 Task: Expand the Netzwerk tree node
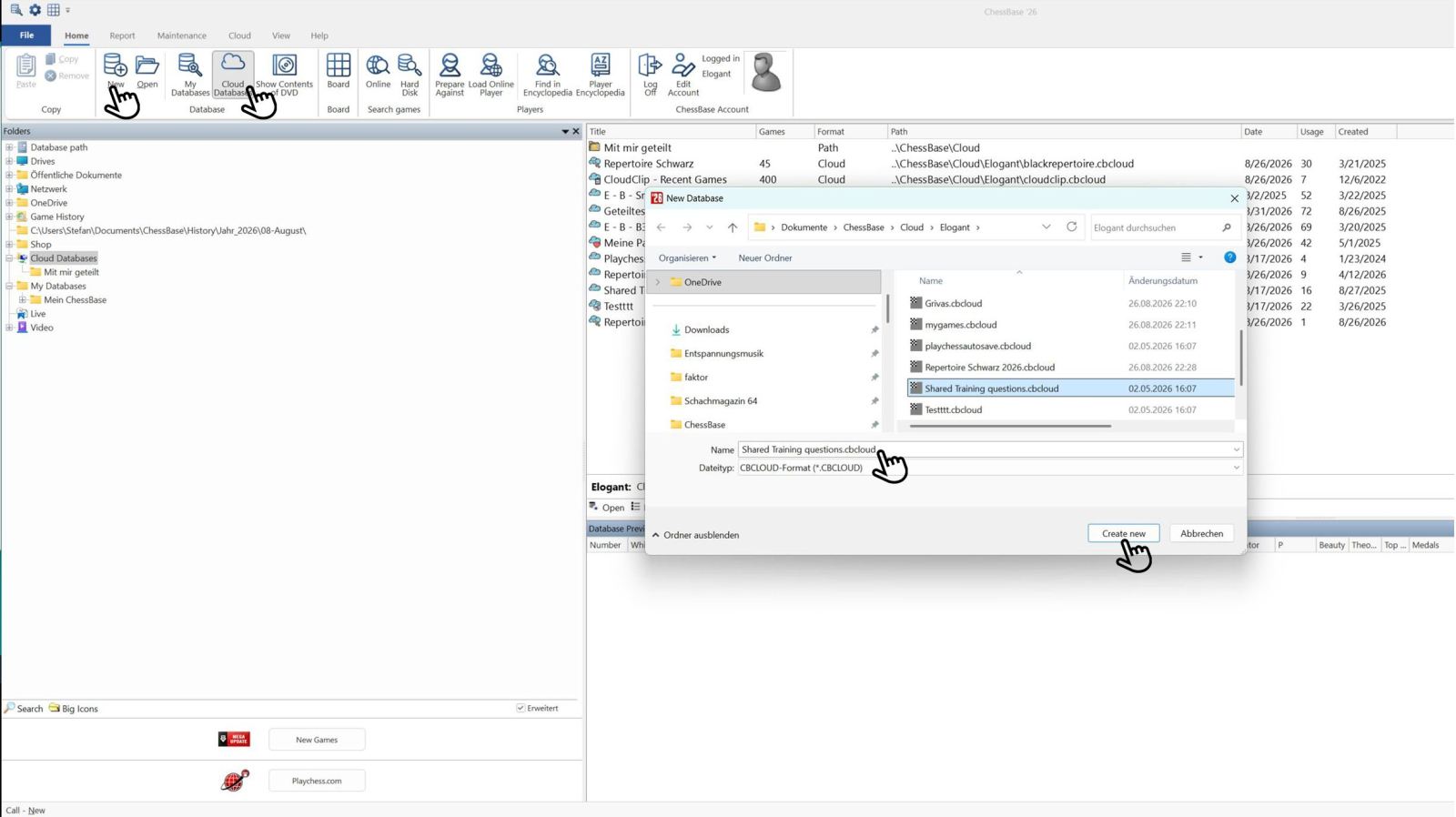(9, 189)
